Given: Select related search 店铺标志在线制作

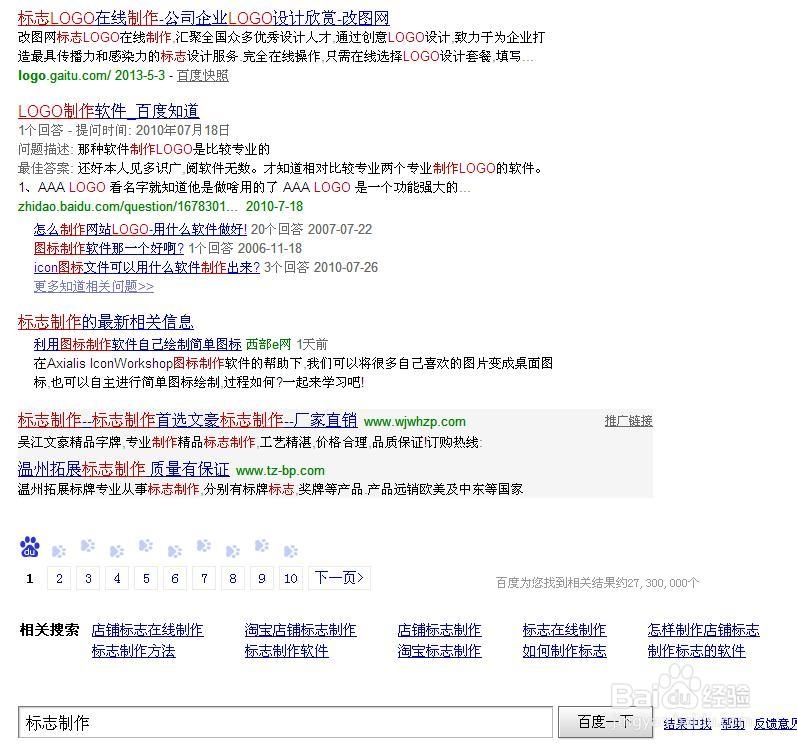Looking at the screenshot, I should point(147,630).
